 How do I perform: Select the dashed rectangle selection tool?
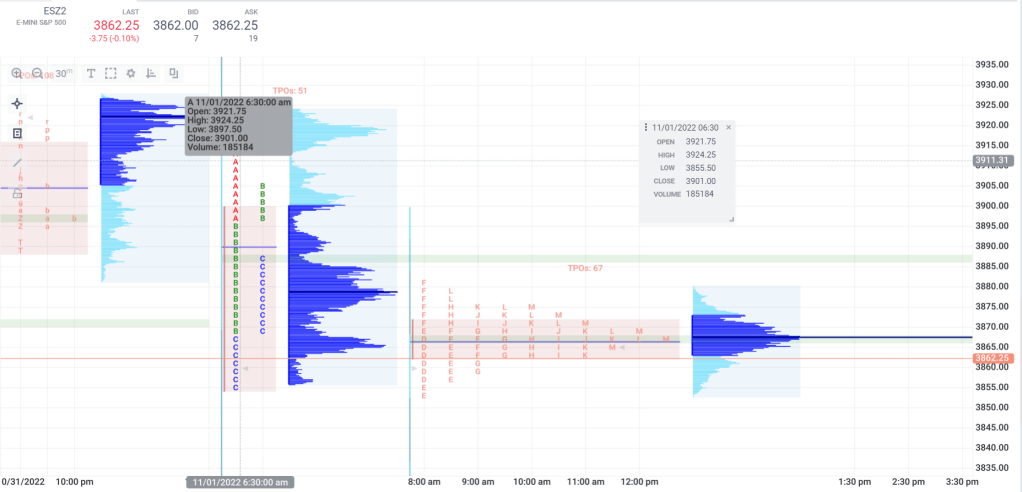pos(110,73)
